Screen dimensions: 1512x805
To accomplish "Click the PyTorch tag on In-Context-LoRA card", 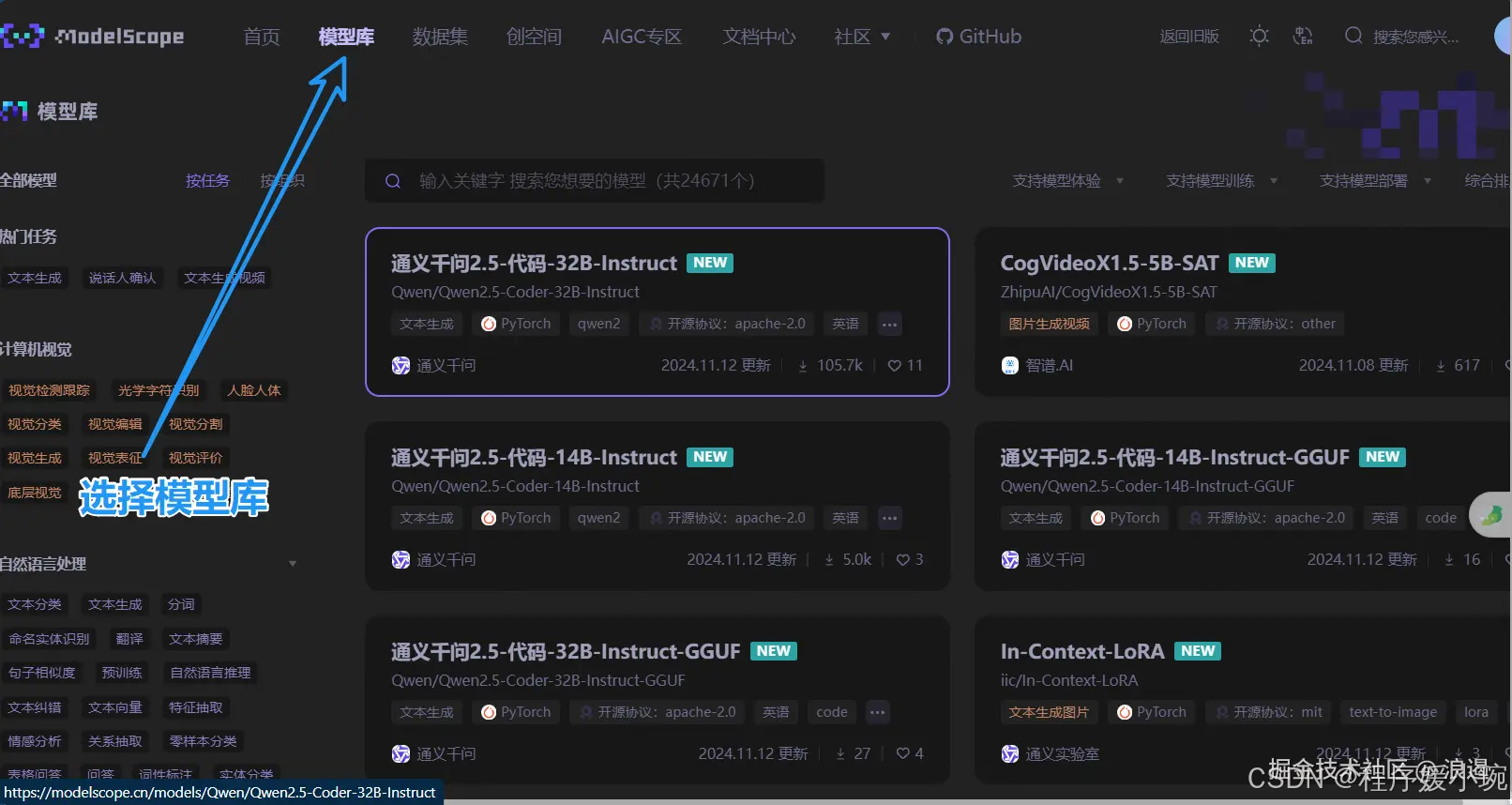I will tap(1152, 712).
